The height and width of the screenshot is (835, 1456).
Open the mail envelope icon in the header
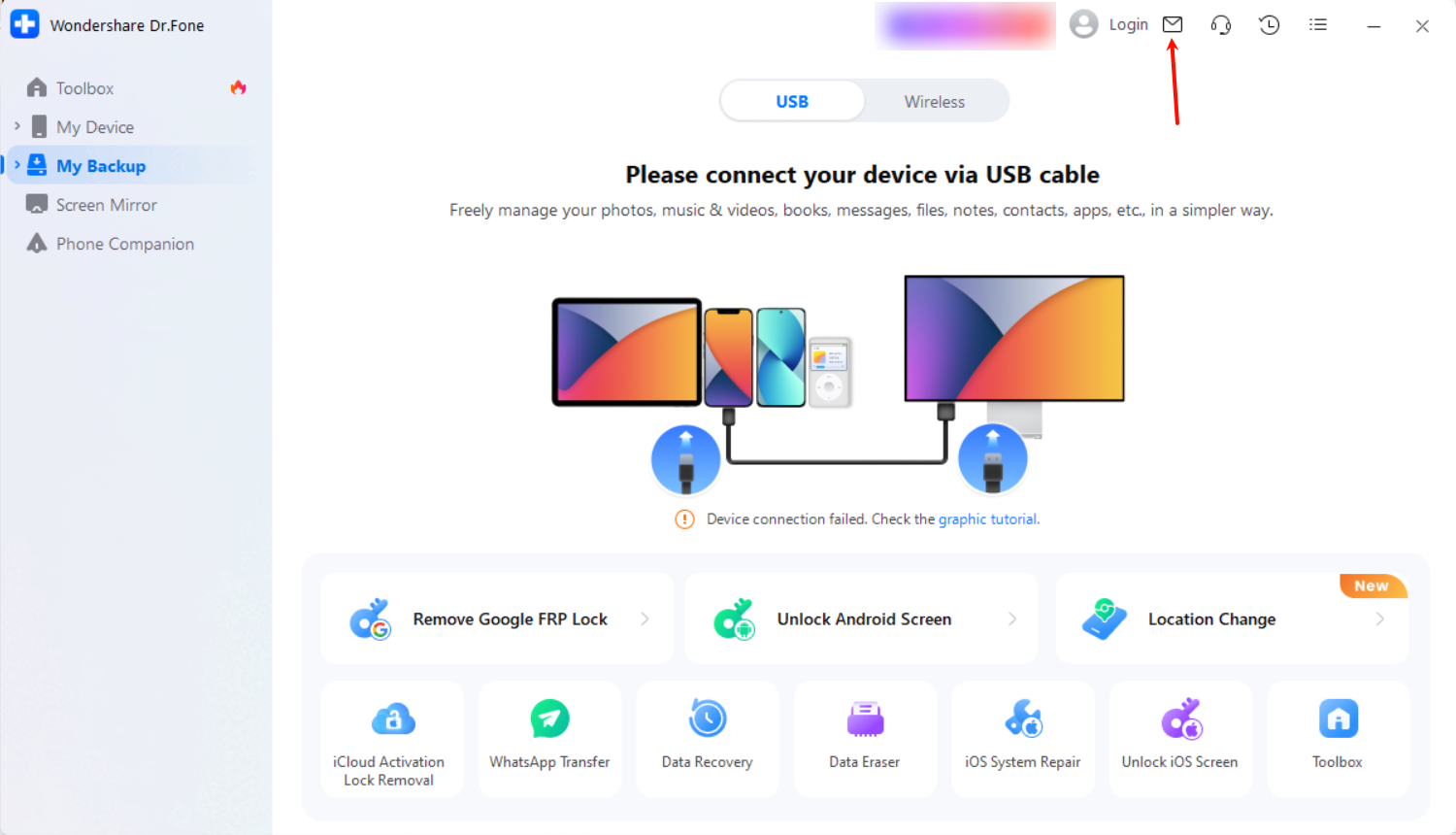(x=1173, y=25)
